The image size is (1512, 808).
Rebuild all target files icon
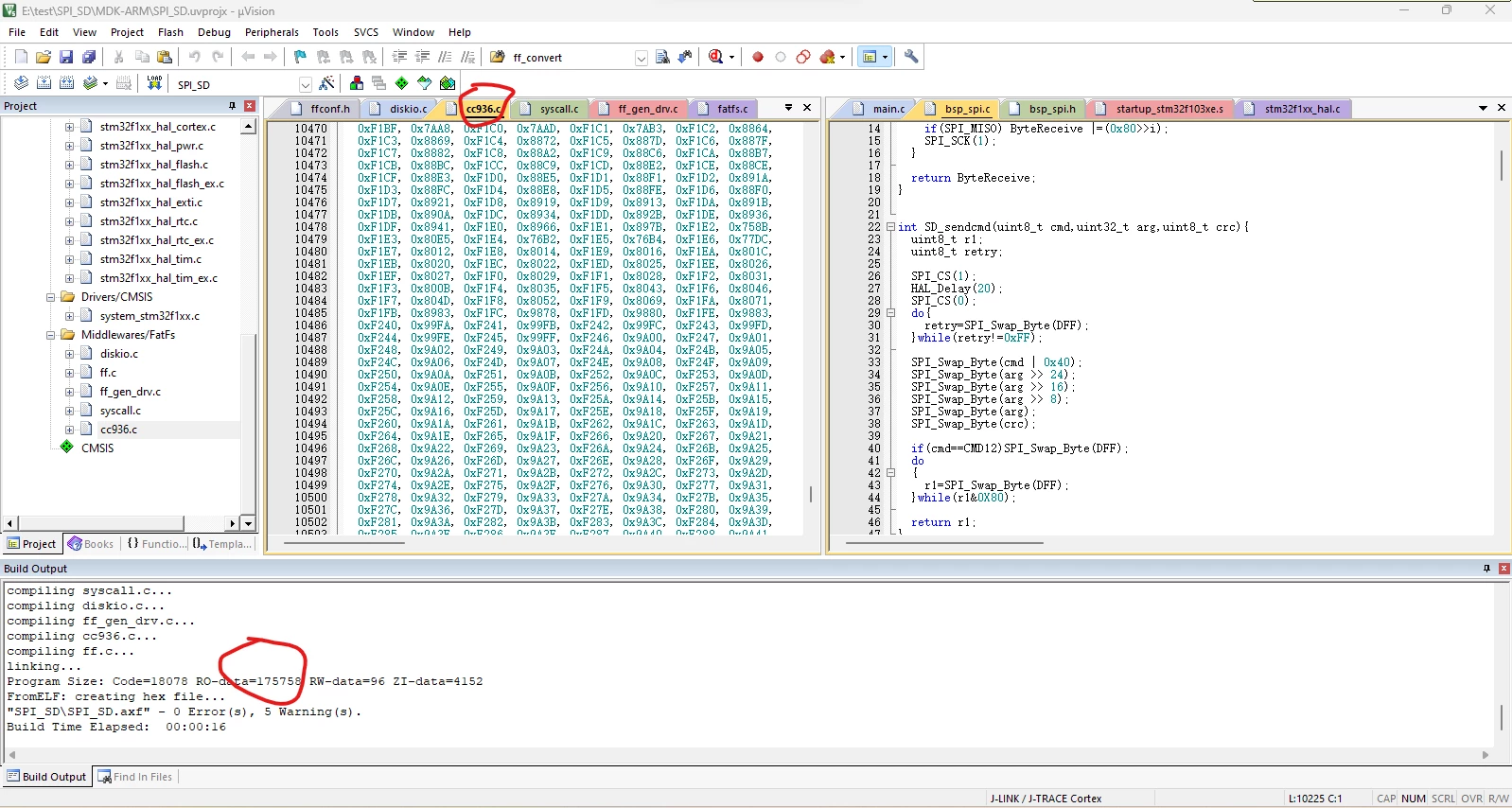66,83
